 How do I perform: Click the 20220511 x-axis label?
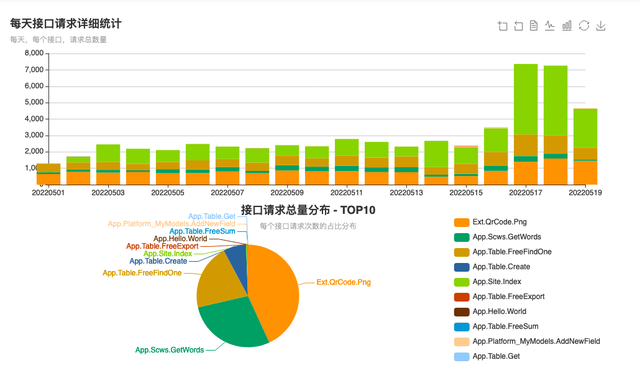(347, 192)
